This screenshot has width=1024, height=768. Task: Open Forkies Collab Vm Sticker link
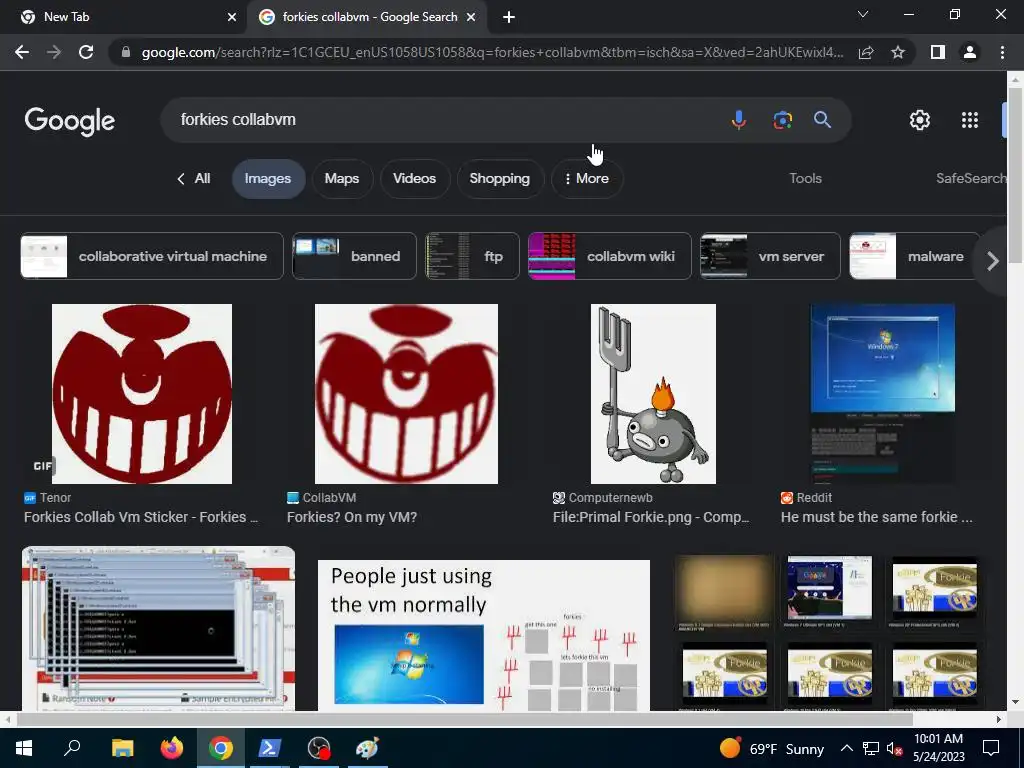coord(141,517)
